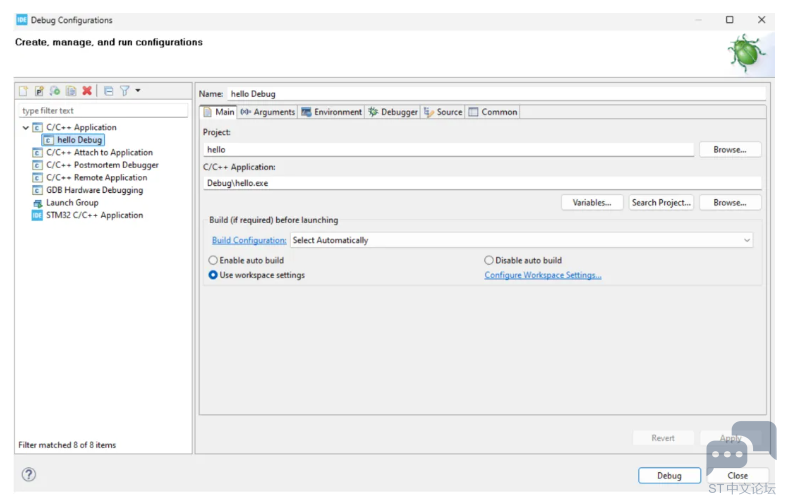Open filter dropdown arrow in toolbar
Image resolution: width=785 pixels, height=504 pixels.
click(x=138, y=91)
